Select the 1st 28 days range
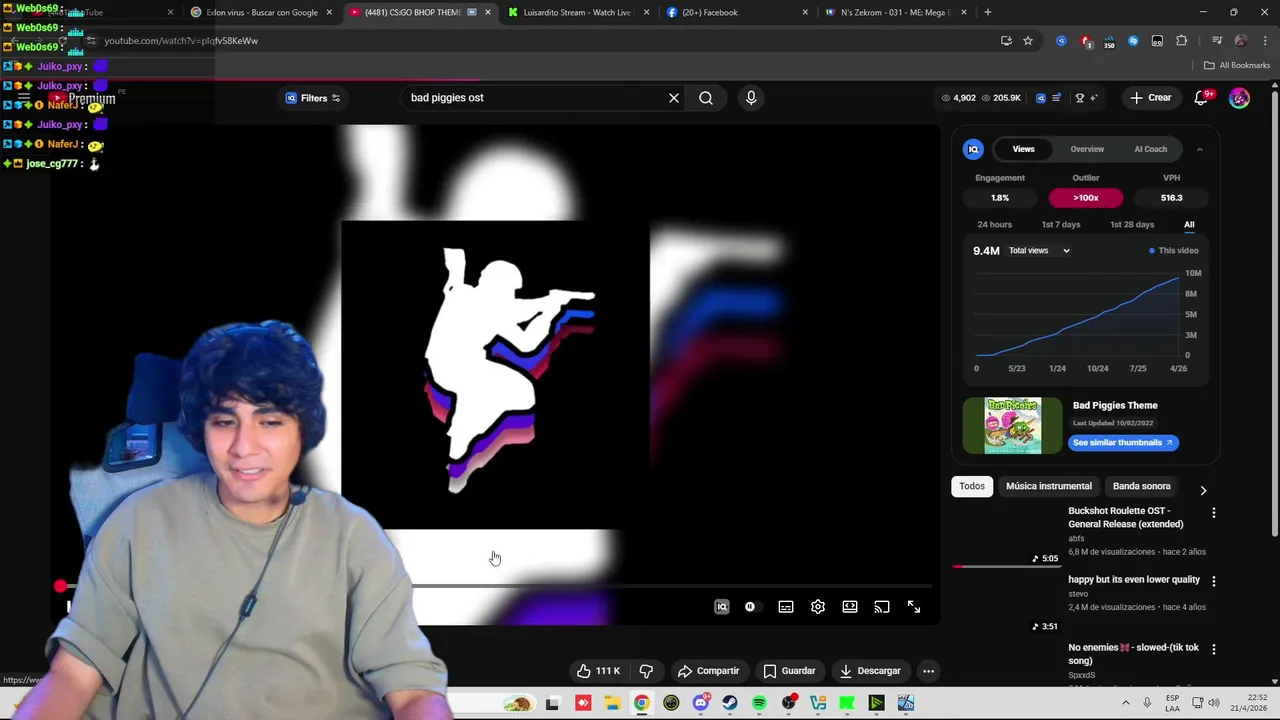Viewport: 1280px width, 720px height. coord(1132,225)
